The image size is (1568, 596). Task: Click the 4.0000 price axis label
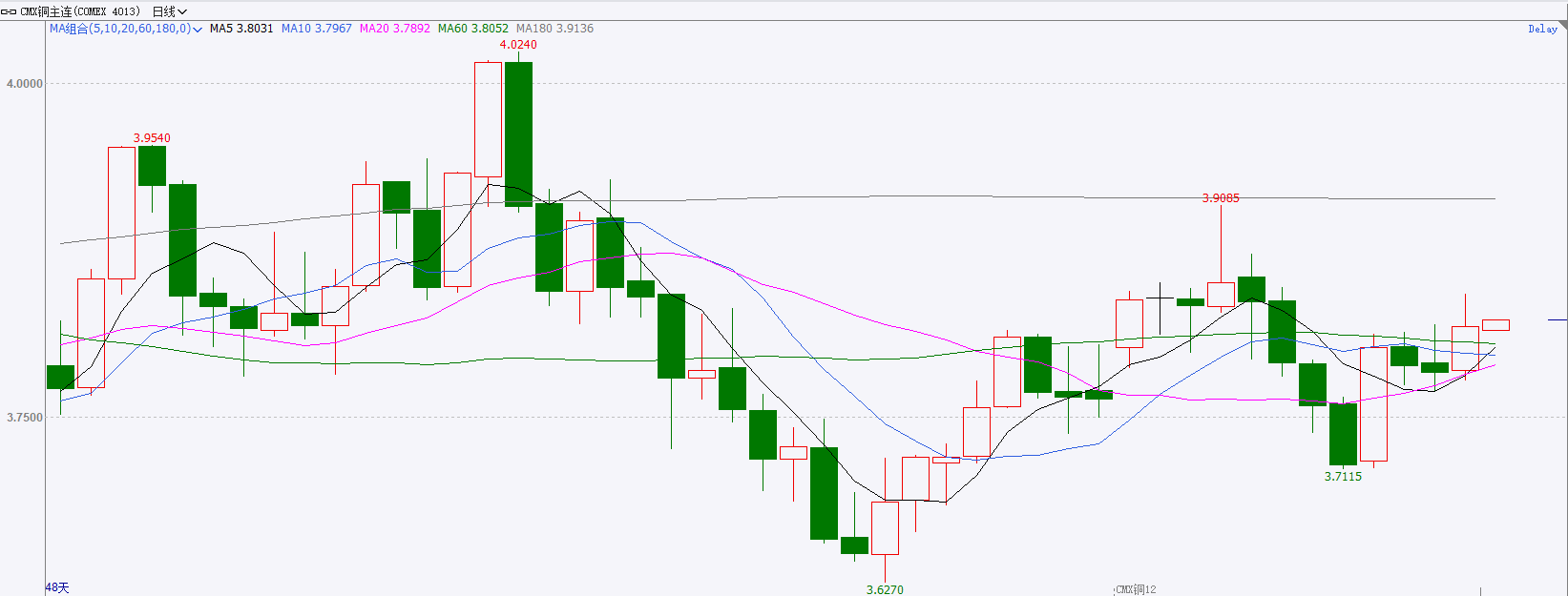pyautogui.click(x=25, y=84)
